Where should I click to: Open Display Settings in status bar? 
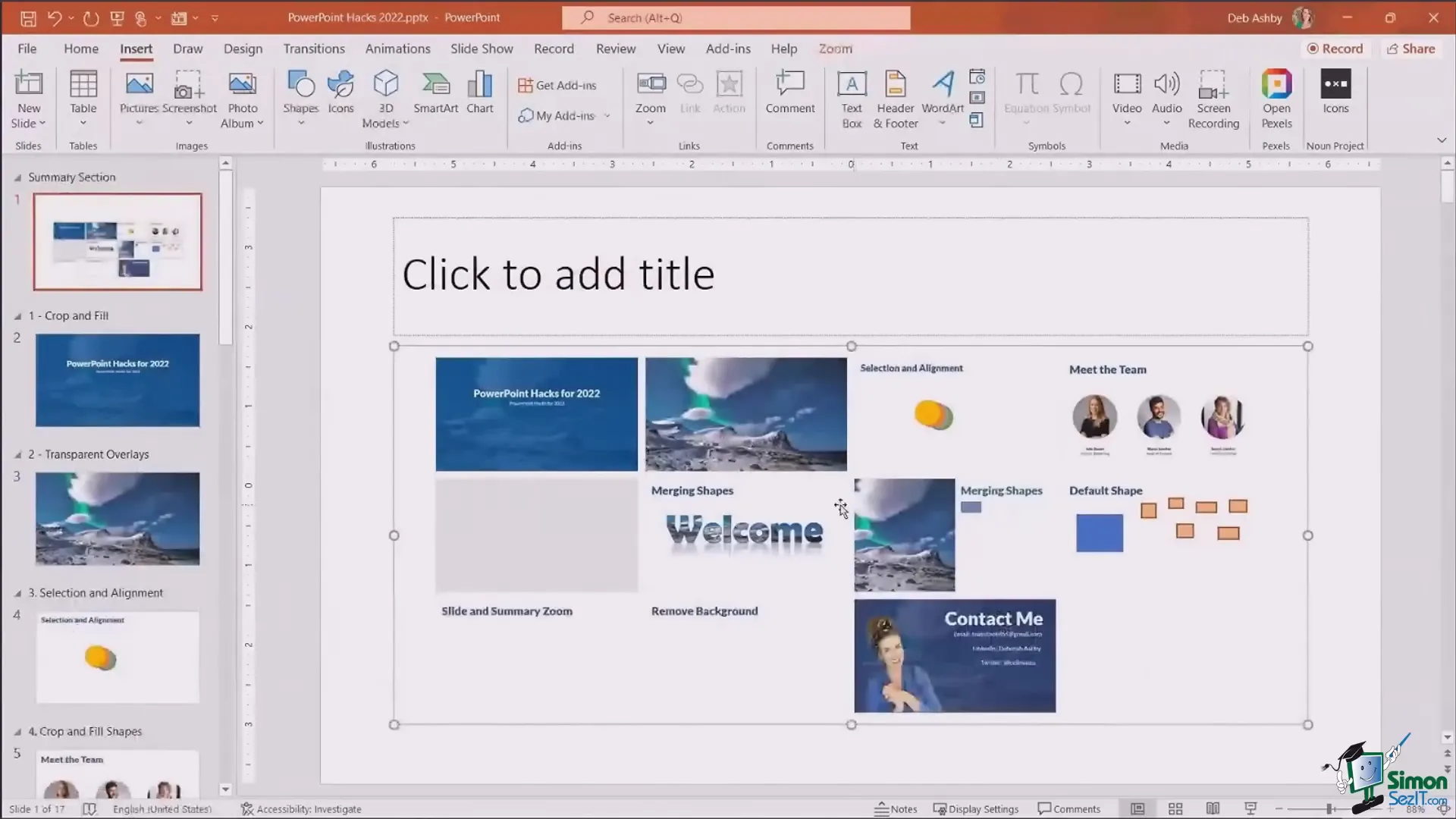tap(976, 809)
